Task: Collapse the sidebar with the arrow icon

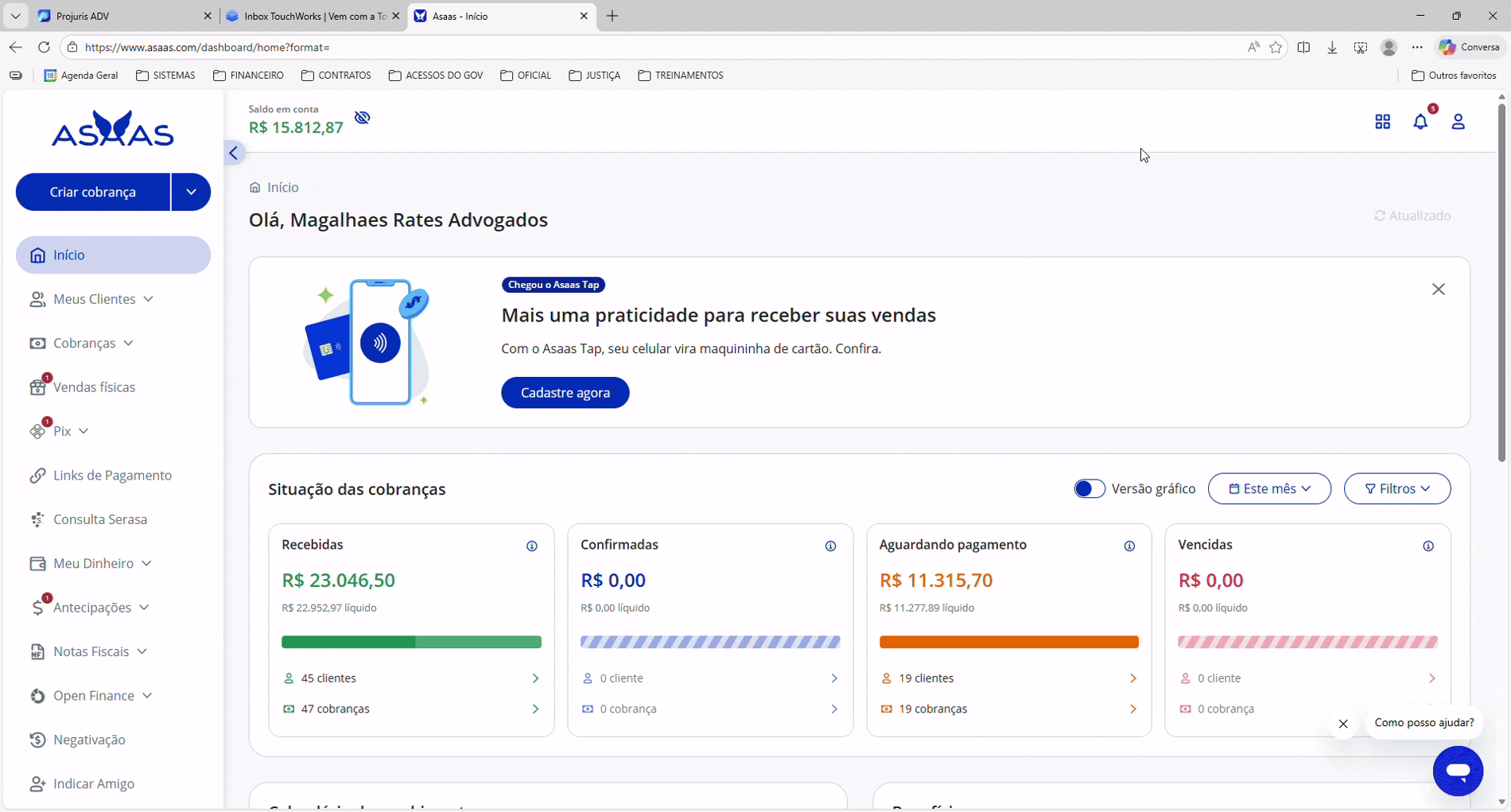Action: pyautogui.click(x=234, y=153)
